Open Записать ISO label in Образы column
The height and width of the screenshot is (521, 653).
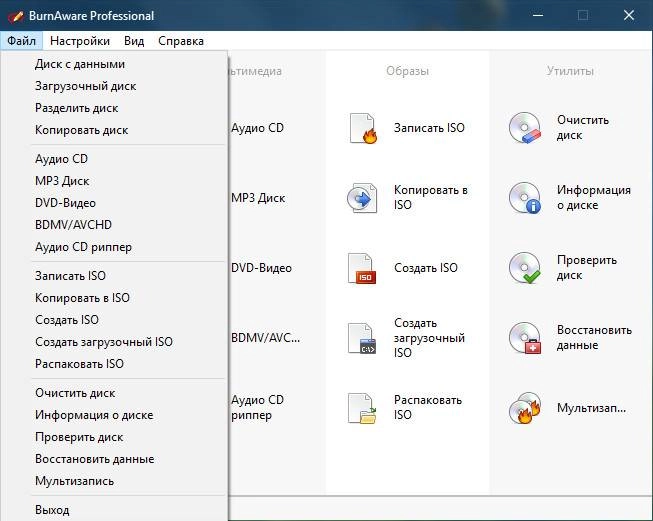coord(429,128)
